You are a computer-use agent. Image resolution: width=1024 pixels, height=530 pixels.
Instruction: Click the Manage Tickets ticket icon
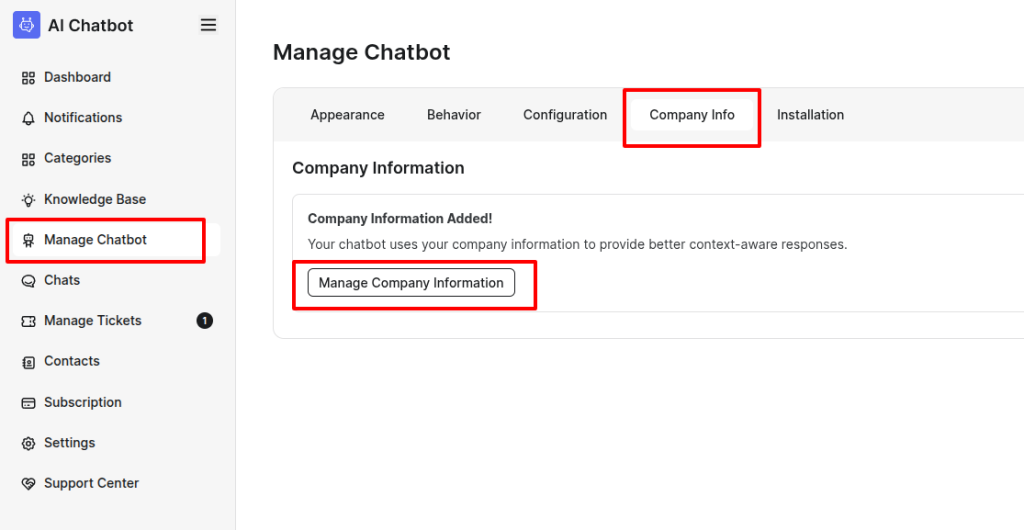(28, 321)
